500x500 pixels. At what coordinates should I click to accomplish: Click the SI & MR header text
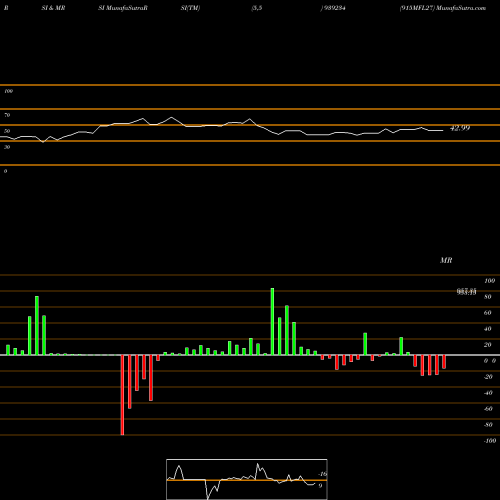click(x=53, y=8)
